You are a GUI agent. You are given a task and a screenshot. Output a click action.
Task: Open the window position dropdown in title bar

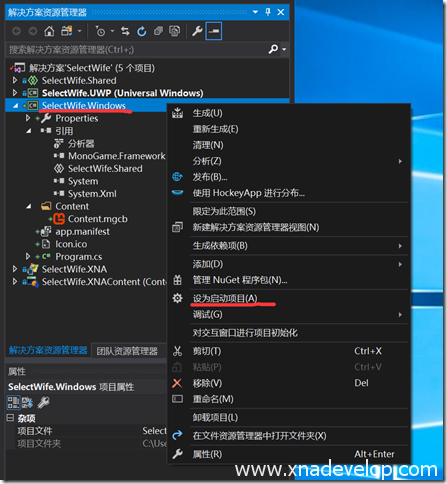pos(255,12)
